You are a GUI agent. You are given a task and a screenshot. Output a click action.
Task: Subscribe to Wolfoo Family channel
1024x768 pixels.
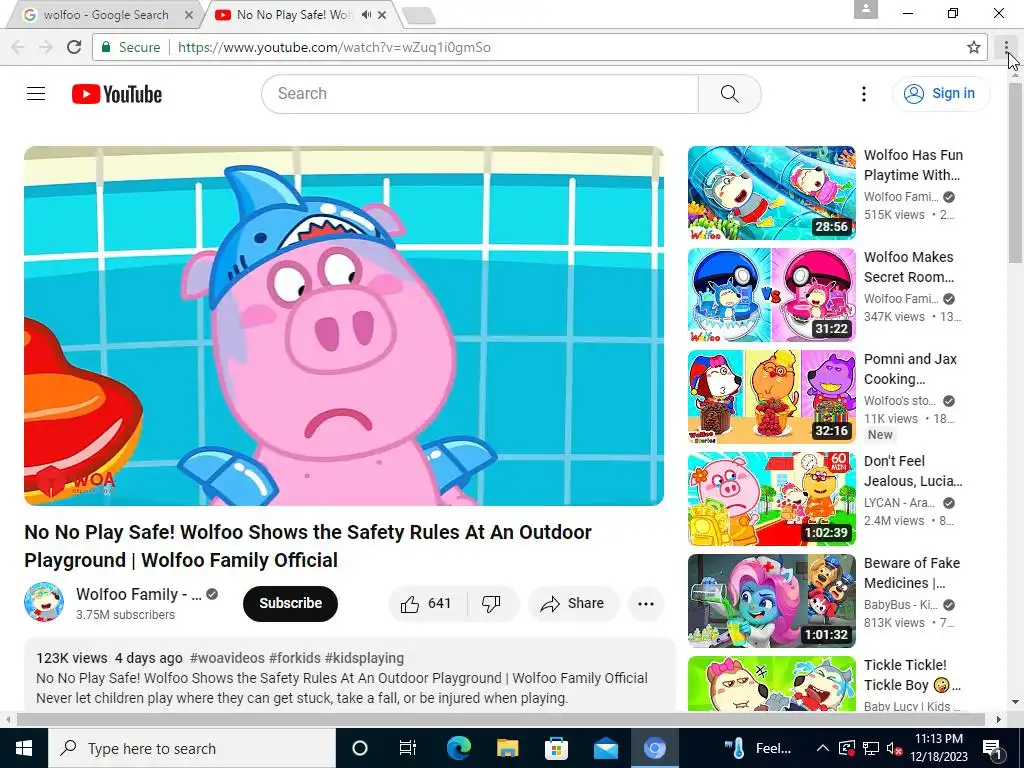coord(291,603)
